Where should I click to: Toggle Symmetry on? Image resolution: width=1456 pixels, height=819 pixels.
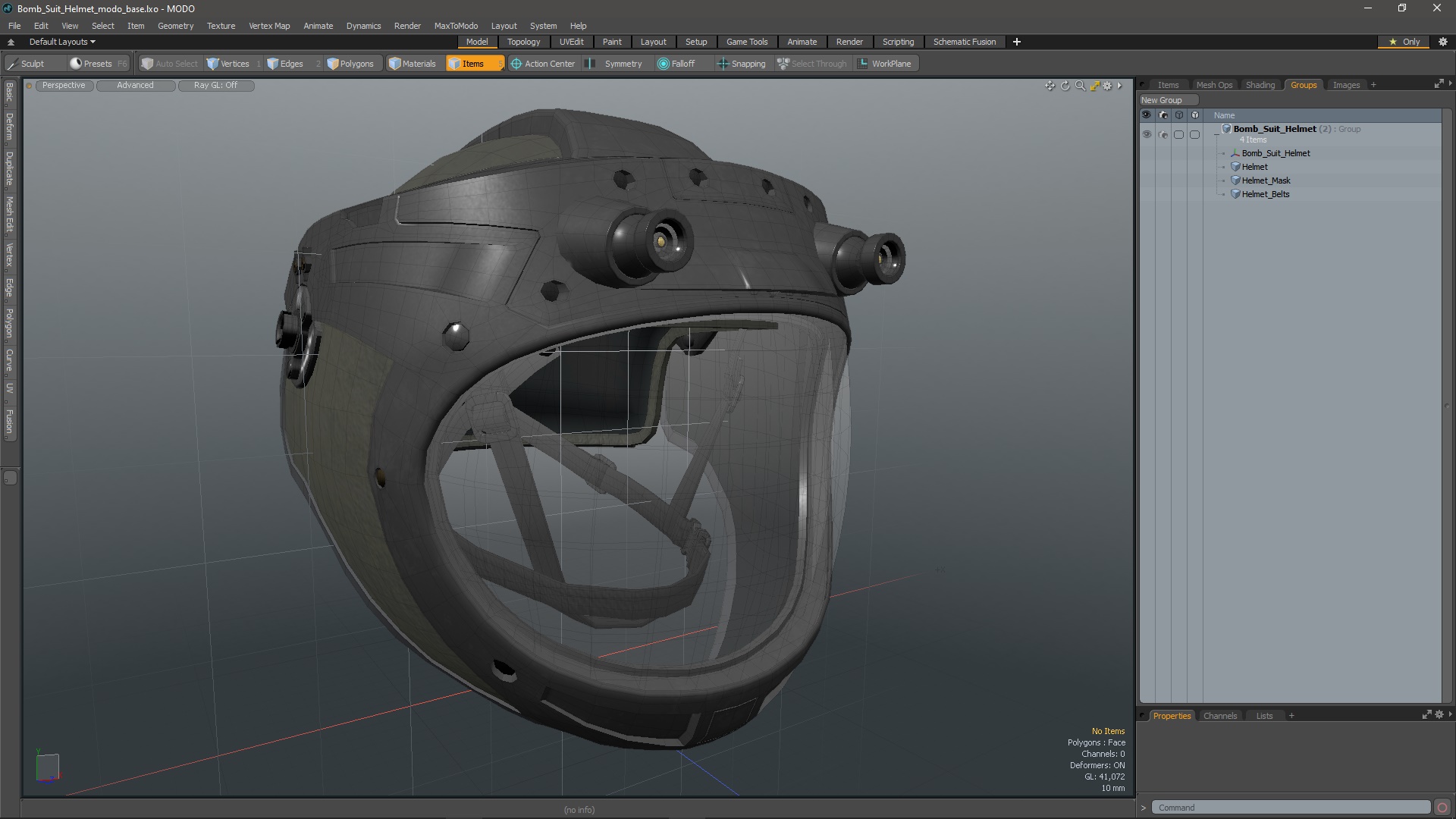coord(615,64)
